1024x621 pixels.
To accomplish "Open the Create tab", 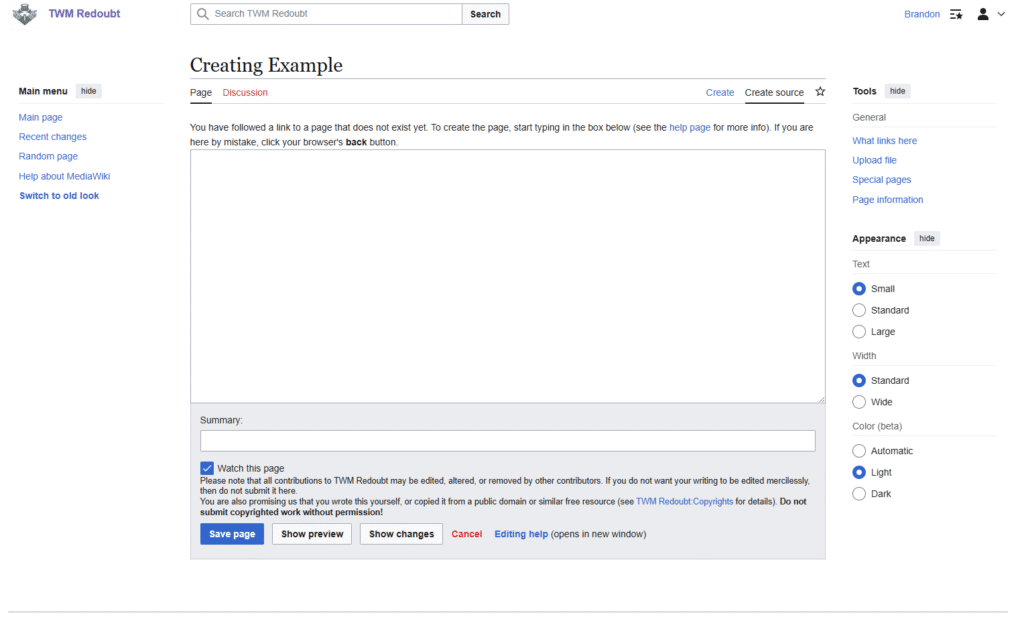I will (x=719, y=93).
